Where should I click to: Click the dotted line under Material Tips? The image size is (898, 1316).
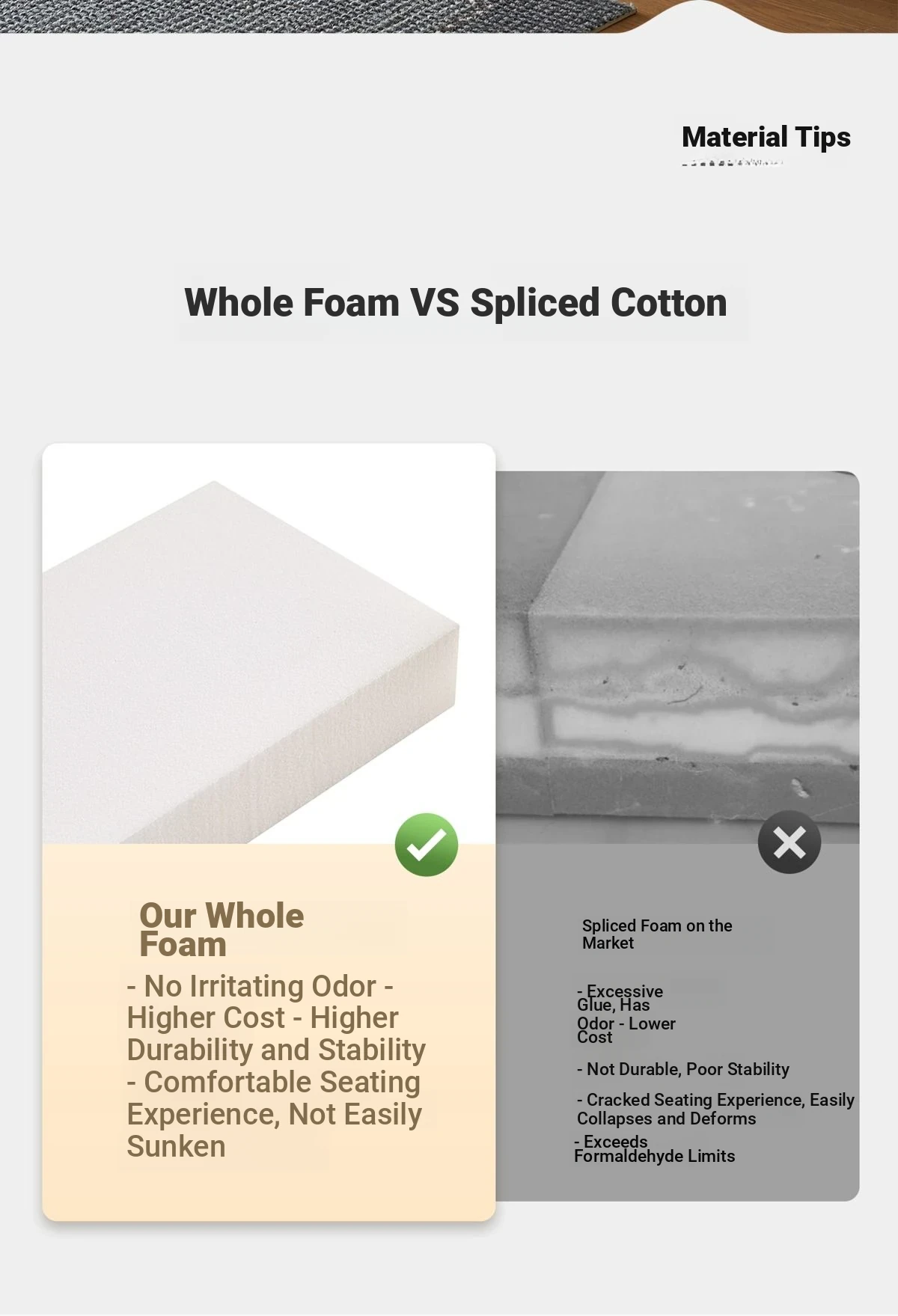[x=732, y=162]
